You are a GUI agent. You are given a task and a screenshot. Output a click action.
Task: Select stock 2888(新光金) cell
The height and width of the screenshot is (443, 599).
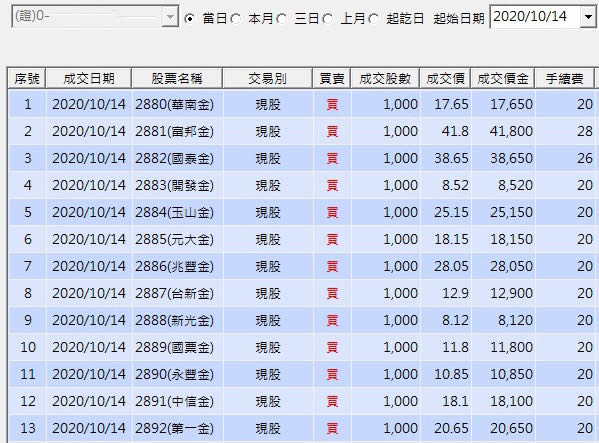(177, 320)
